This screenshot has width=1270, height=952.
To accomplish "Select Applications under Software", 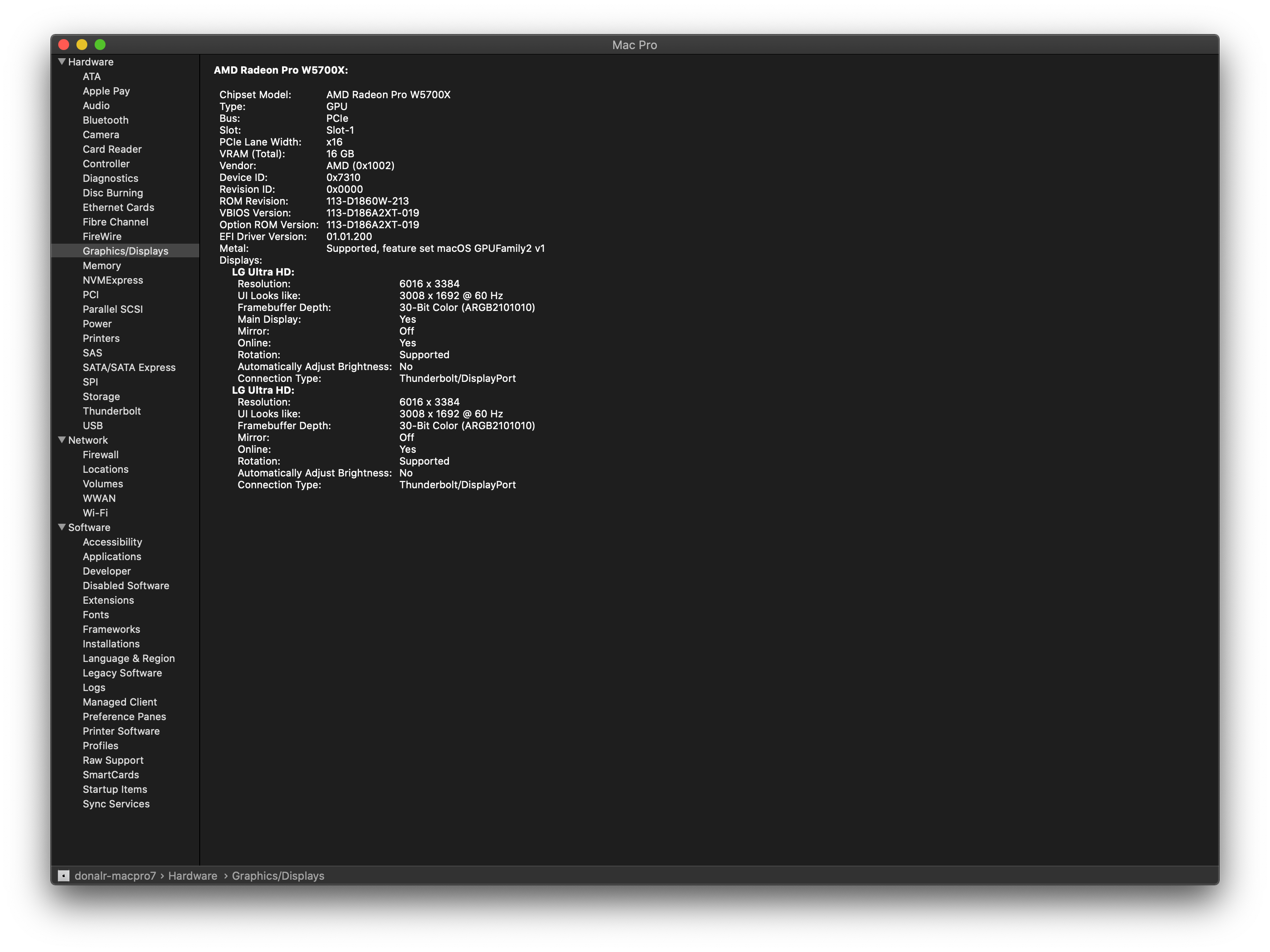I will click(112, 556).
